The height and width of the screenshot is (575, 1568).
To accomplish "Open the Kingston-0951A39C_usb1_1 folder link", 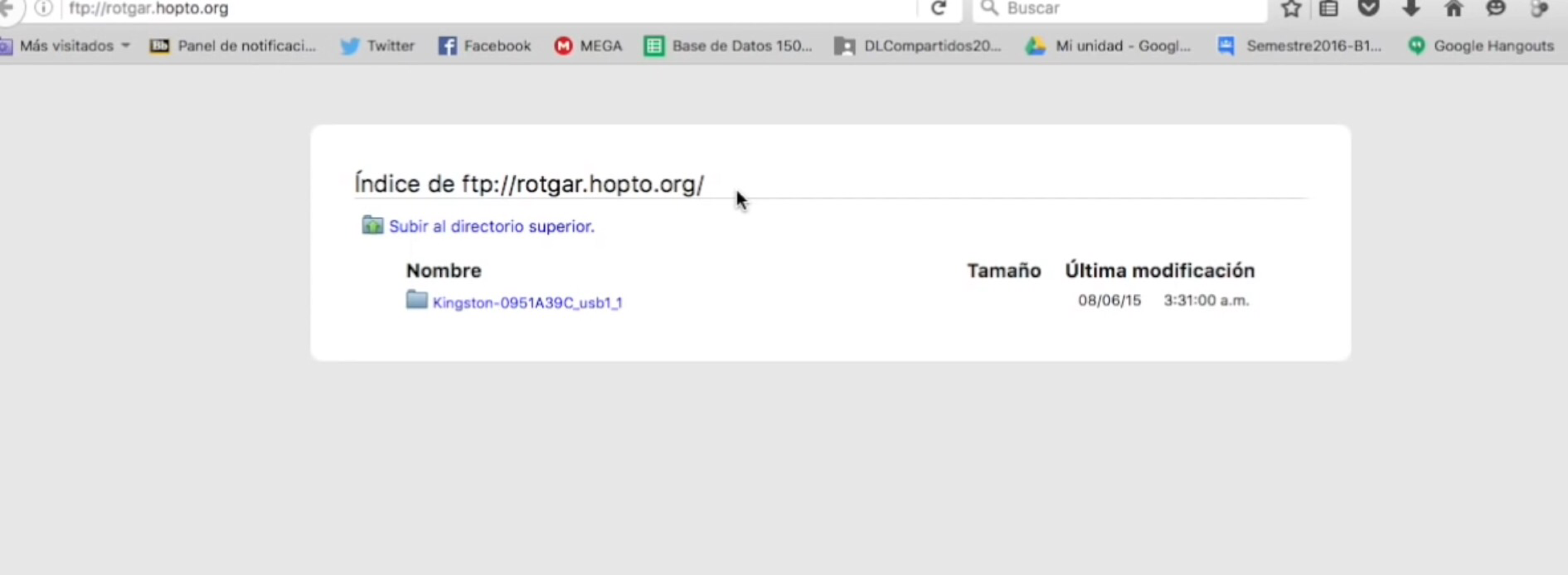I will (x=527, y=302).
